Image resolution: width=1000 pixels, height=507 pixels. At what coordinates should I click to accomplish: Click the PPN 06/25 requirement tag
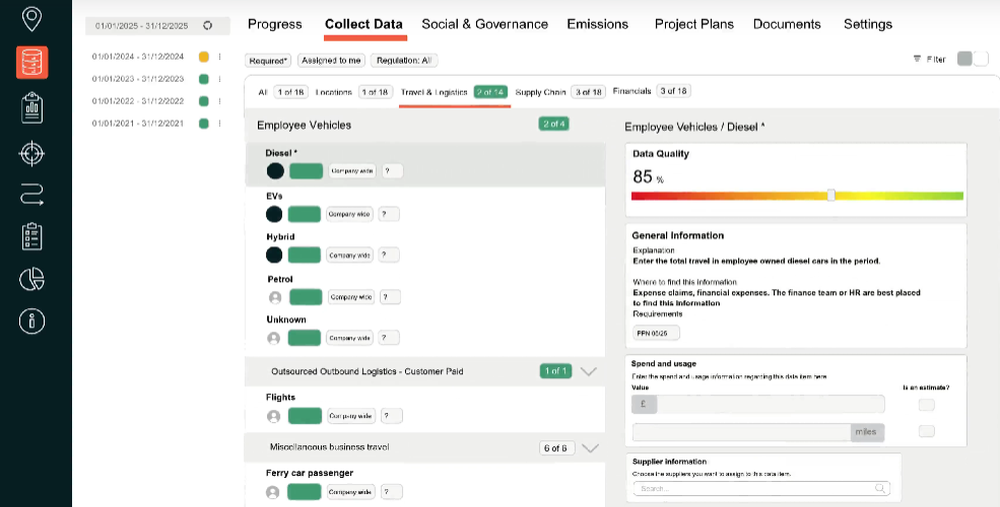[x=656, y=333]
